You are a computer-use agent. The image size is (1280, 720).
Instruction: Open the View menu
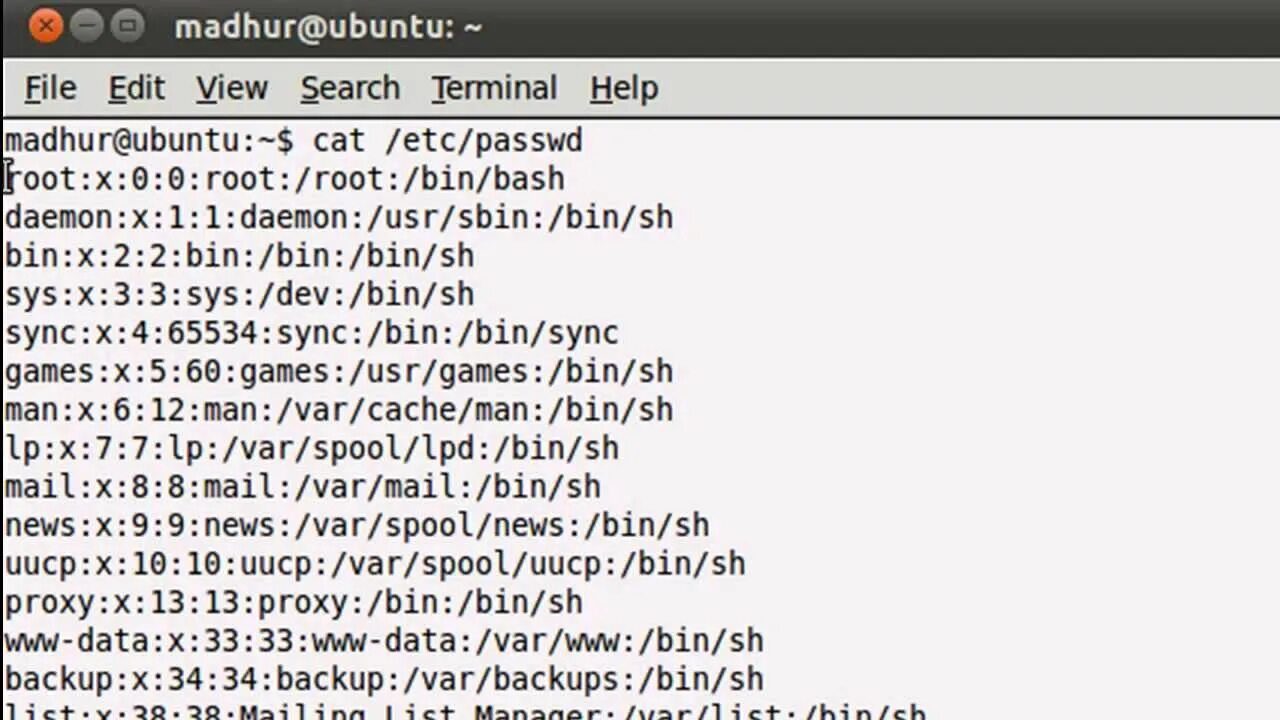click(x=231, y=88)
